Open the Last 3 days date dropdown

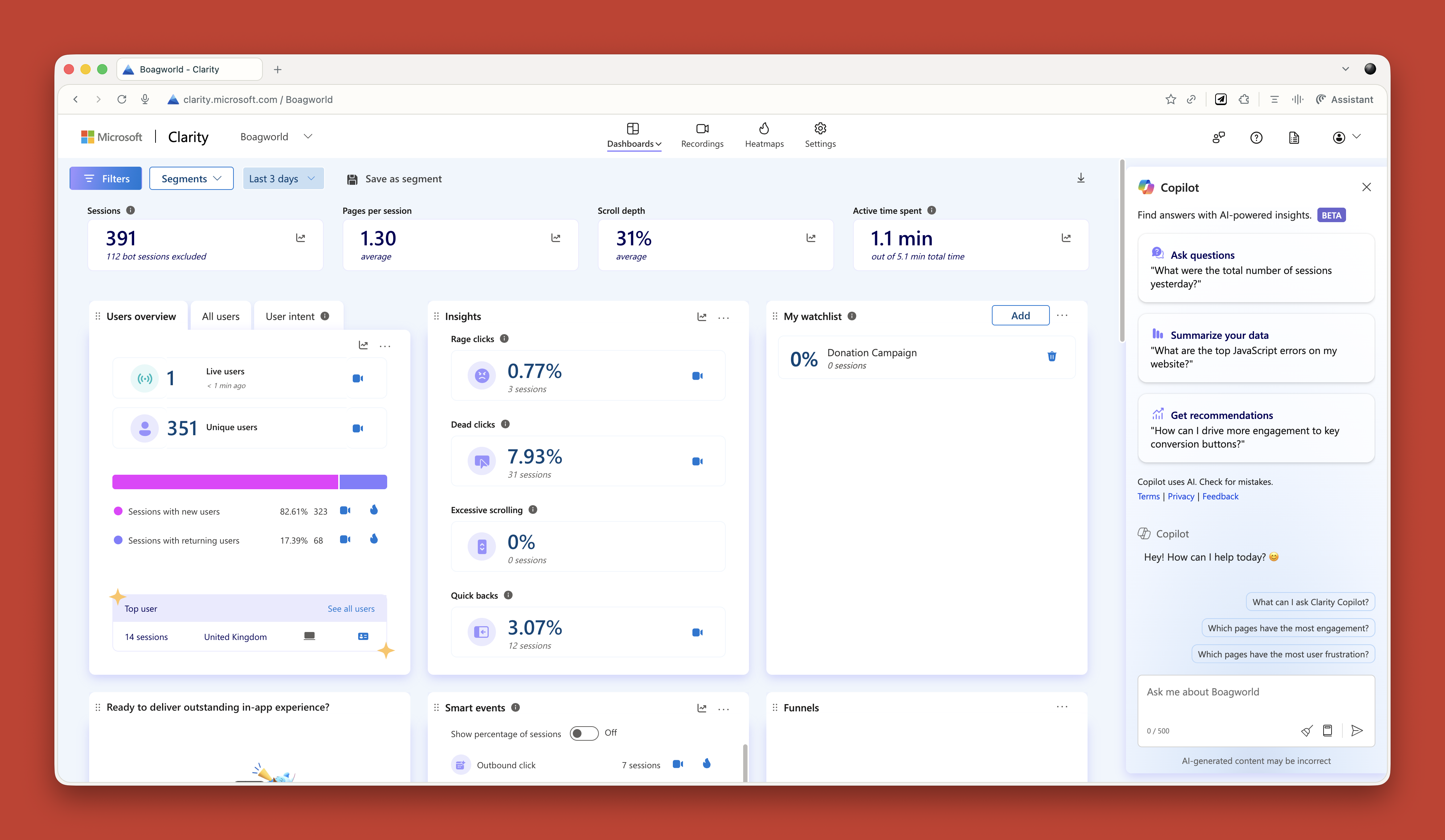(283, 178)
